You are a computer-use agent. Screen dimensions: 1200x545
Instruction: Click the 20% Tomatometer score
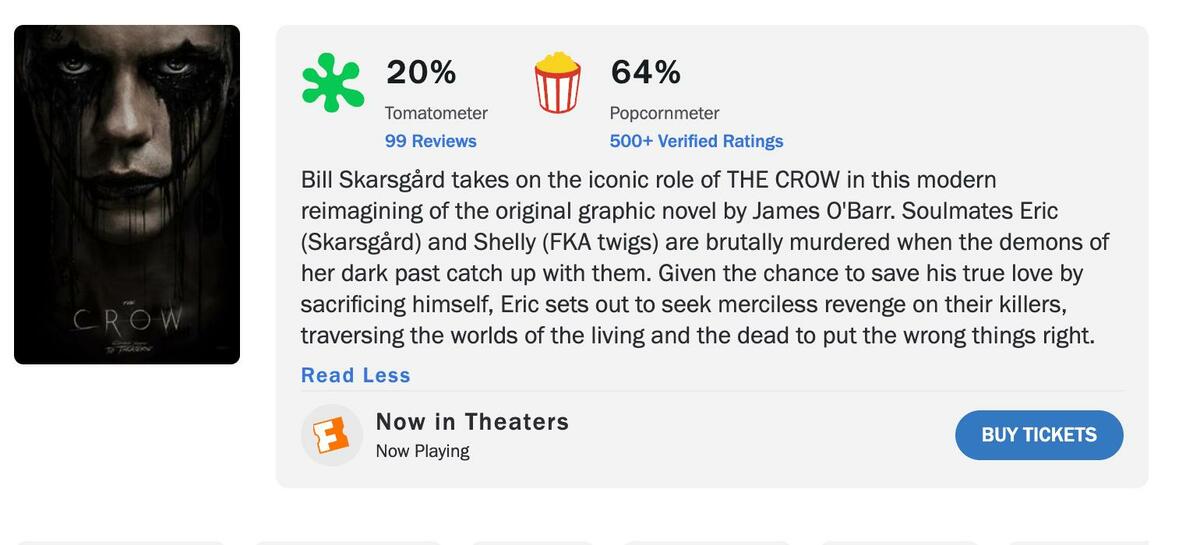pos(421,72)
